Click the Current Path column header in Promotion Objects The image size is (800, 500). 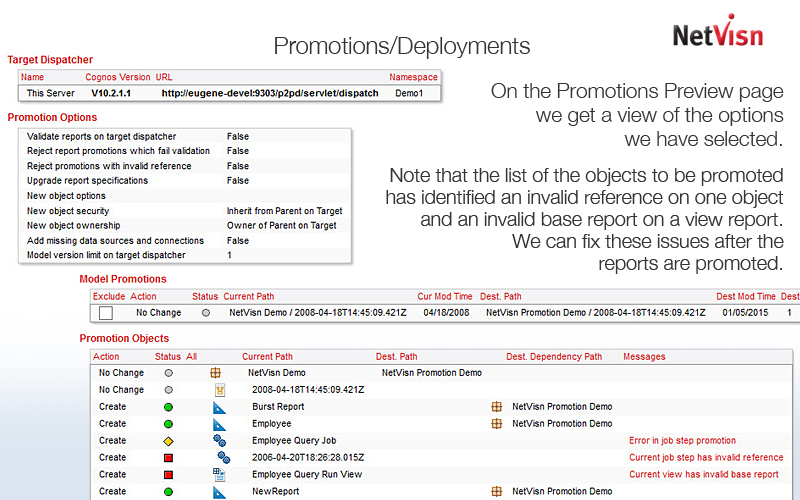click(267, 356)
